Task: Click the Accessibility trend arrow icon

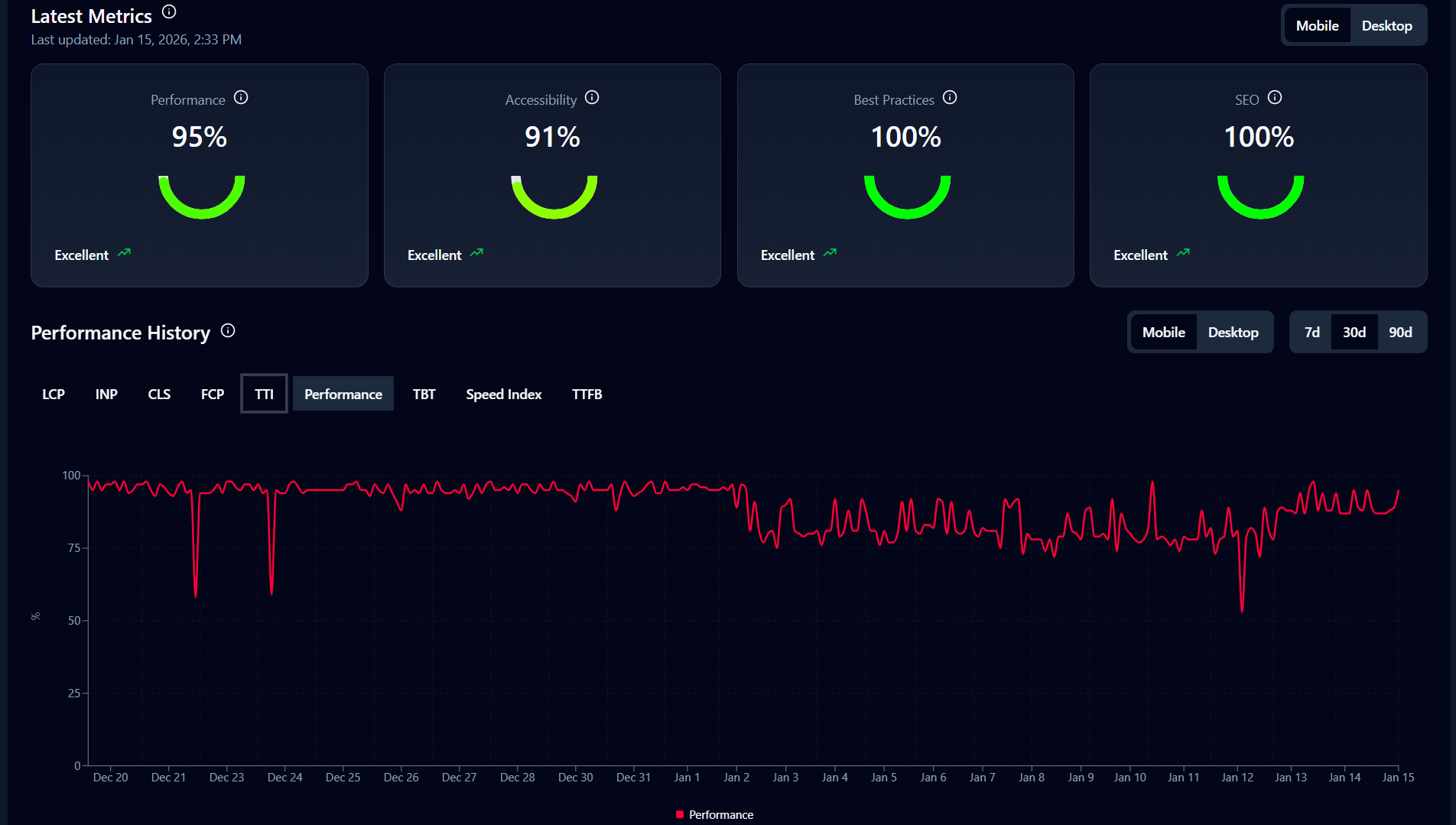Action: tap(478, 253)
